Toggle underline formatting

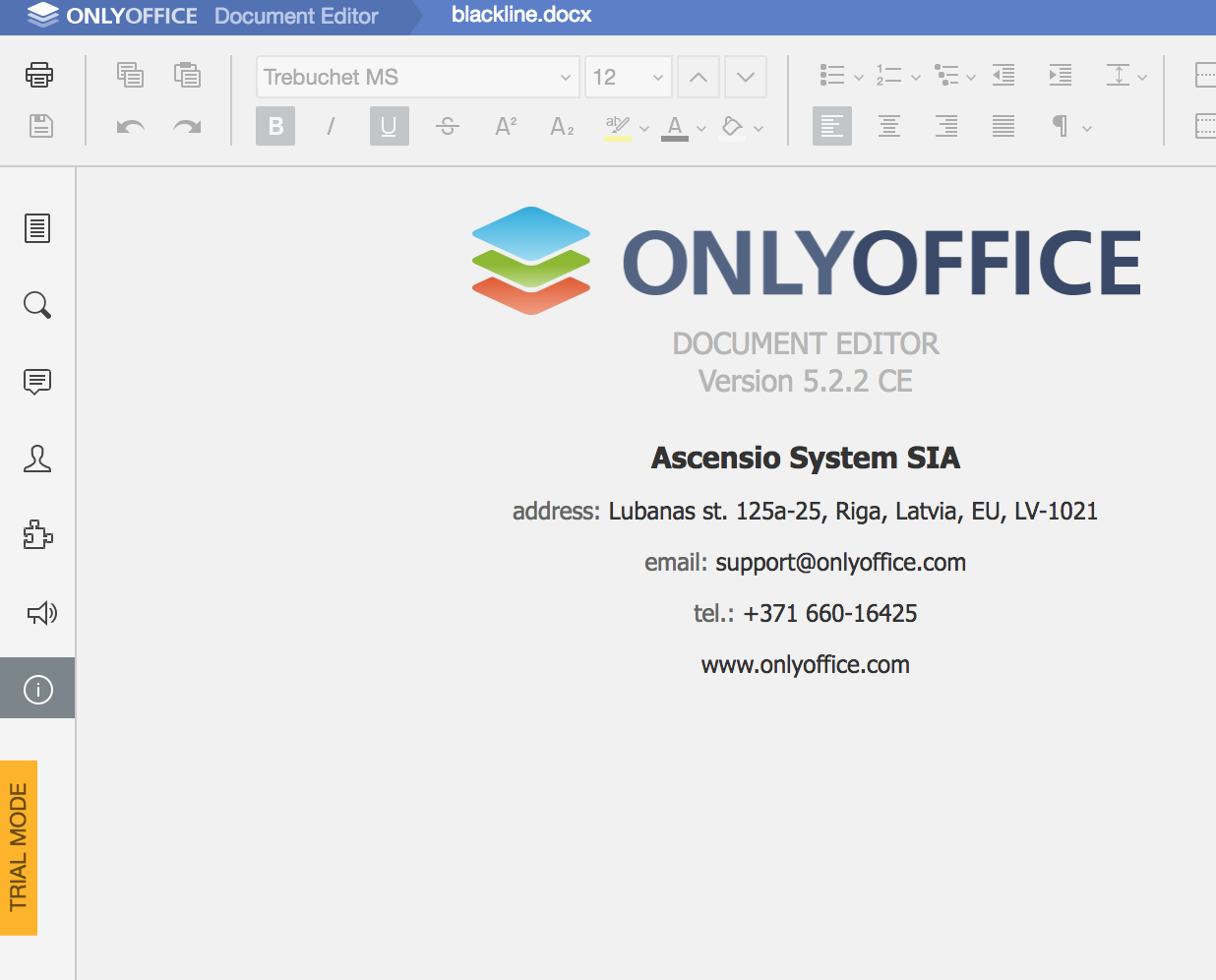389,126
